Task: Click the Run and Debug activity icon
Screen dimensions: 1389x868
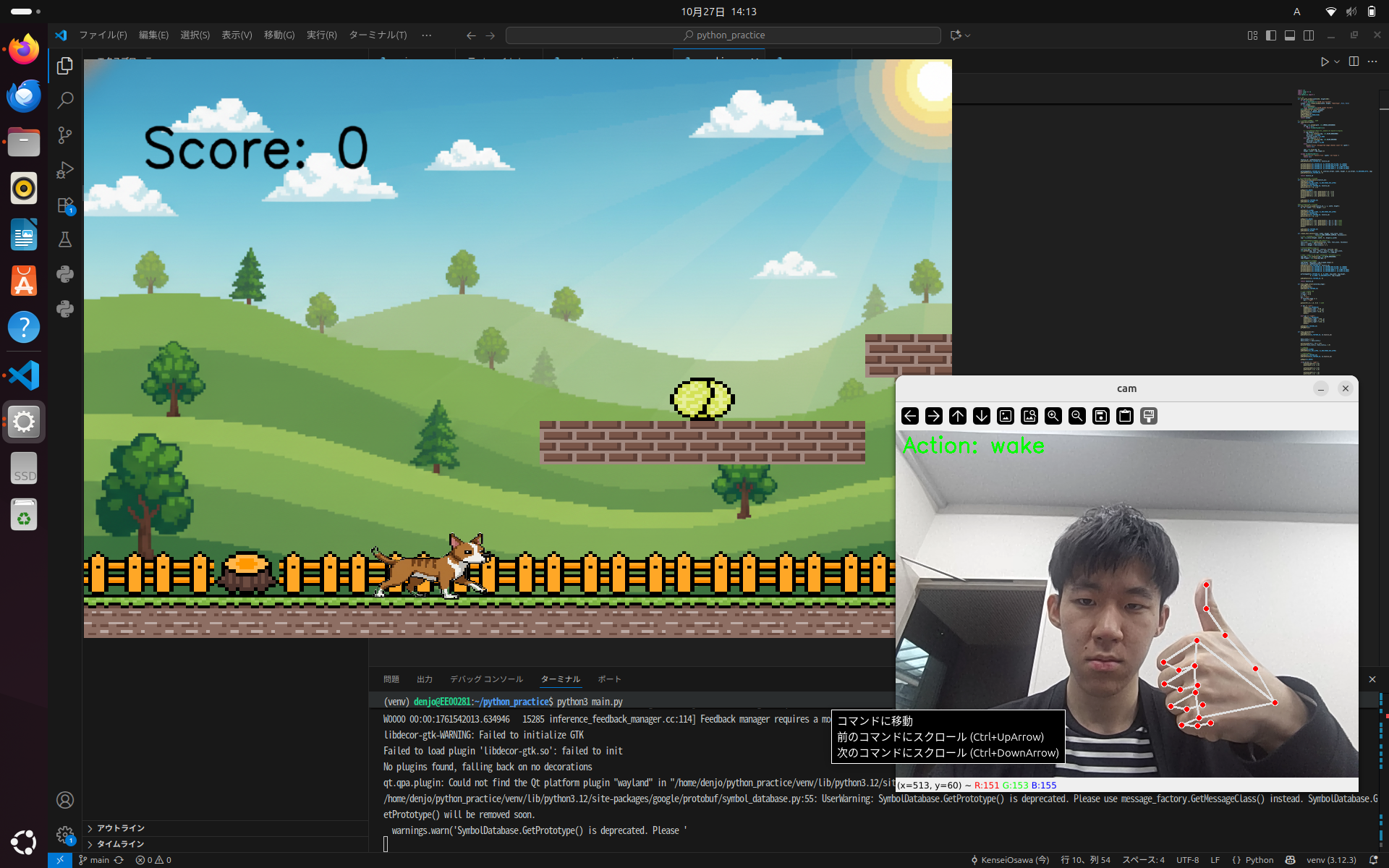Action: click(65, 170)
